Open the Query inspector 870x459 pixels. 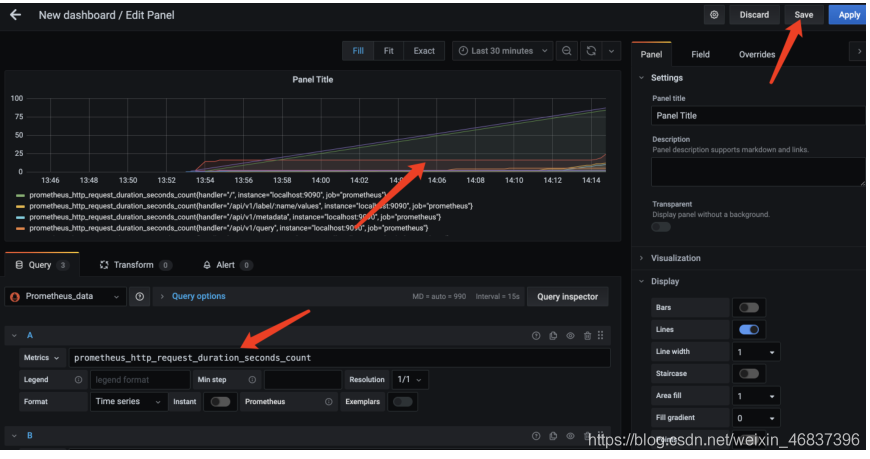[x=567, y=297]
